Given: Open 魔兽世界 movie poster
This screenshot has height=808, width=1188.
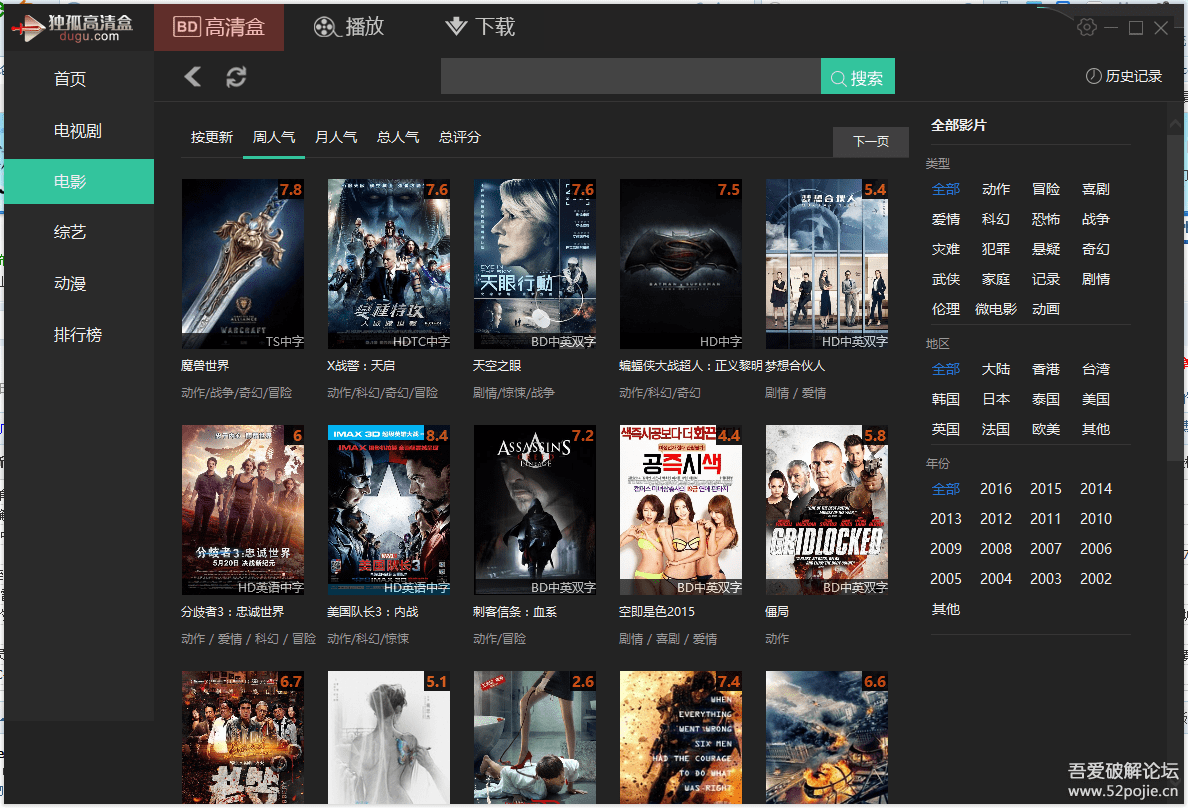Looking at the screenshot, I should click(x=243, y=264).
